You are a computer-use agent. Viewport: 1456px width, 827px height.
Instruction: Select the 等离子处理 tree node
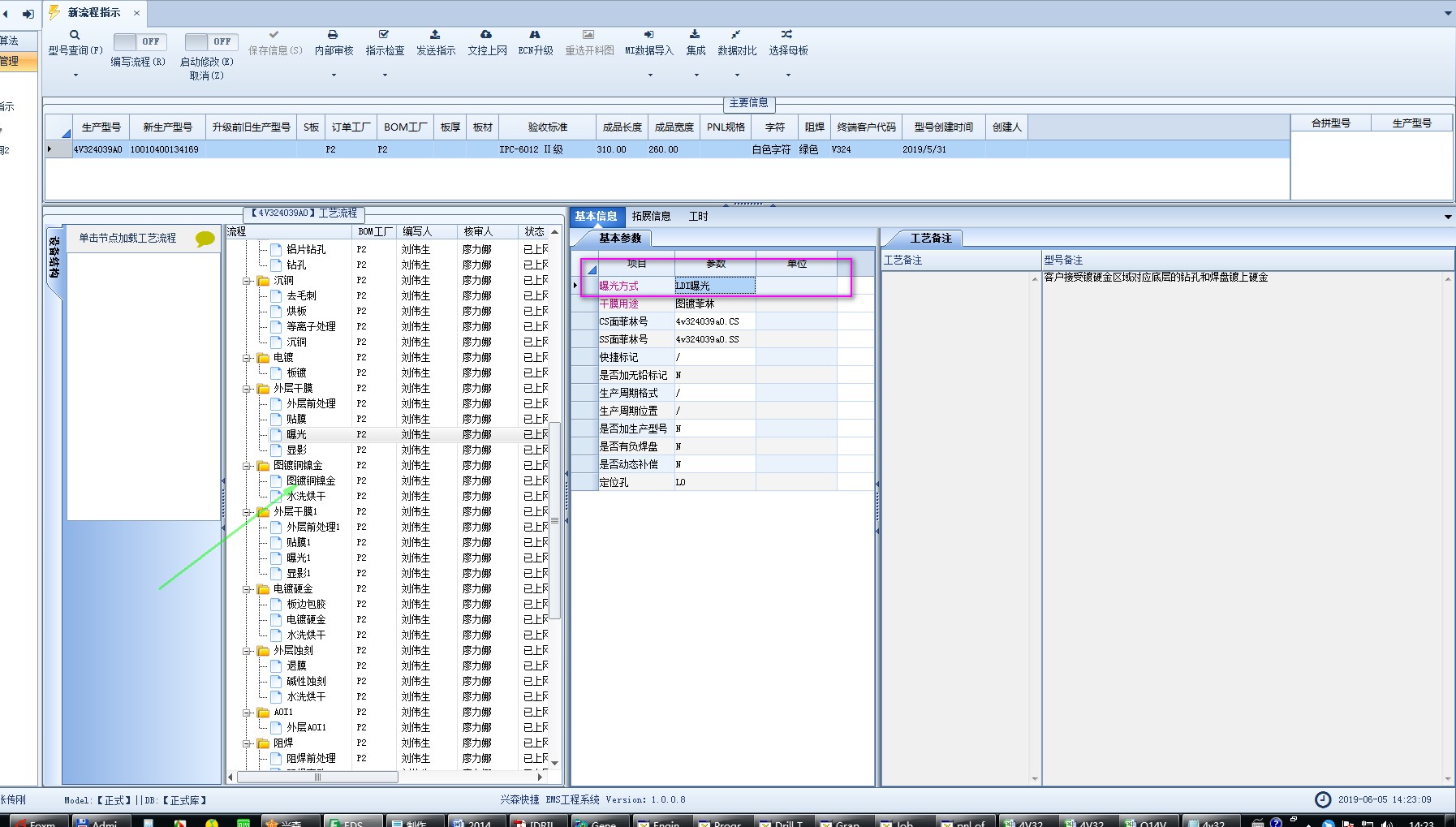tap(311, 327)
